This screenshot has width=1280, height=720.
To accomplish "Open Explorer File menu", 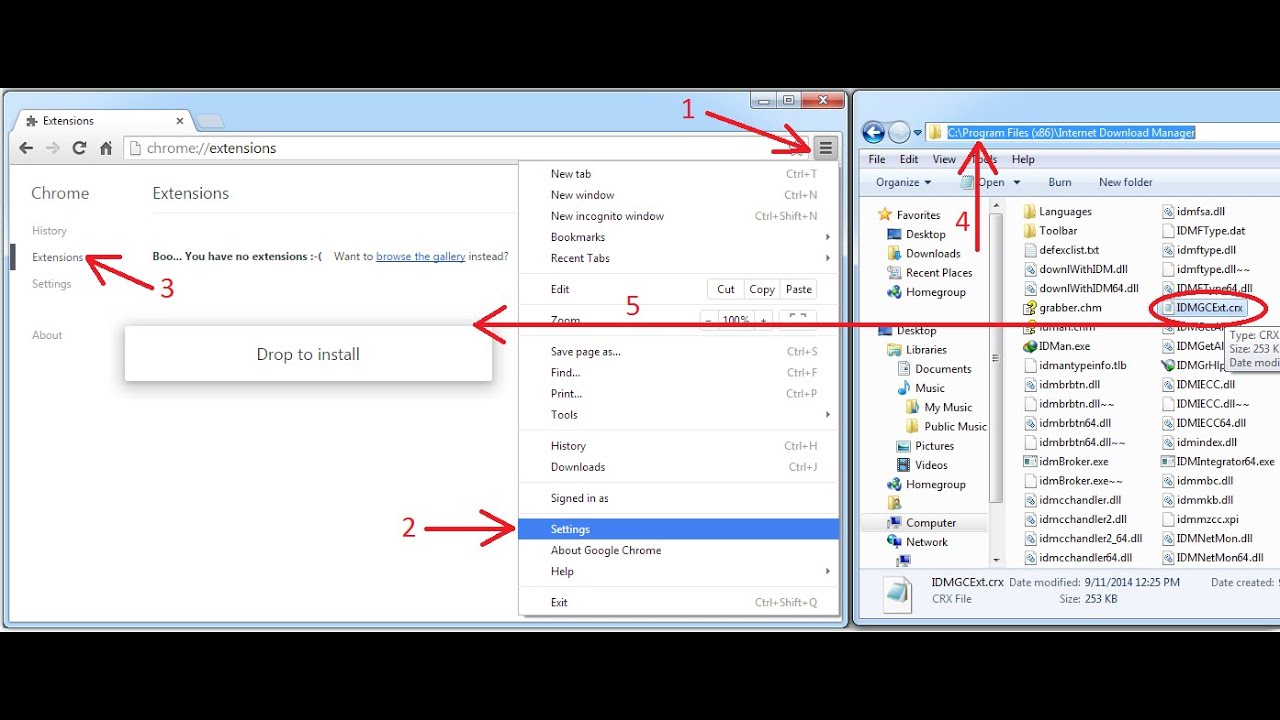I will click(877, 159).
